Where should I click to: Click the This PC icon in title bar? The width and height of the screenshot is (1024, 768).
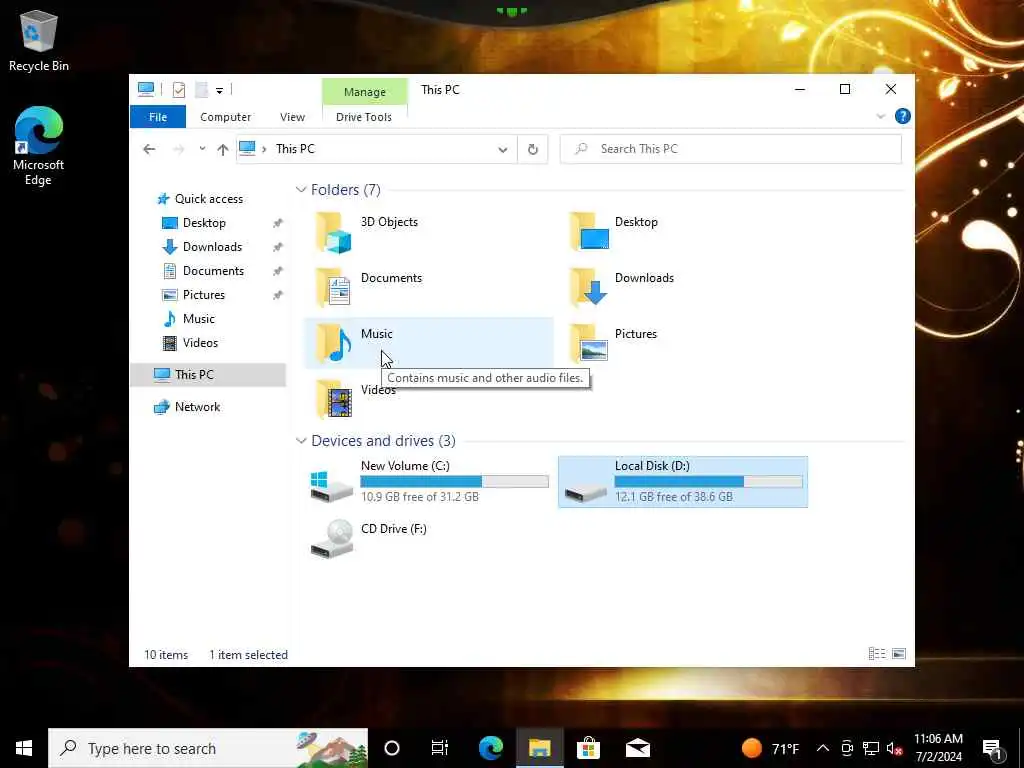point(146,89)
